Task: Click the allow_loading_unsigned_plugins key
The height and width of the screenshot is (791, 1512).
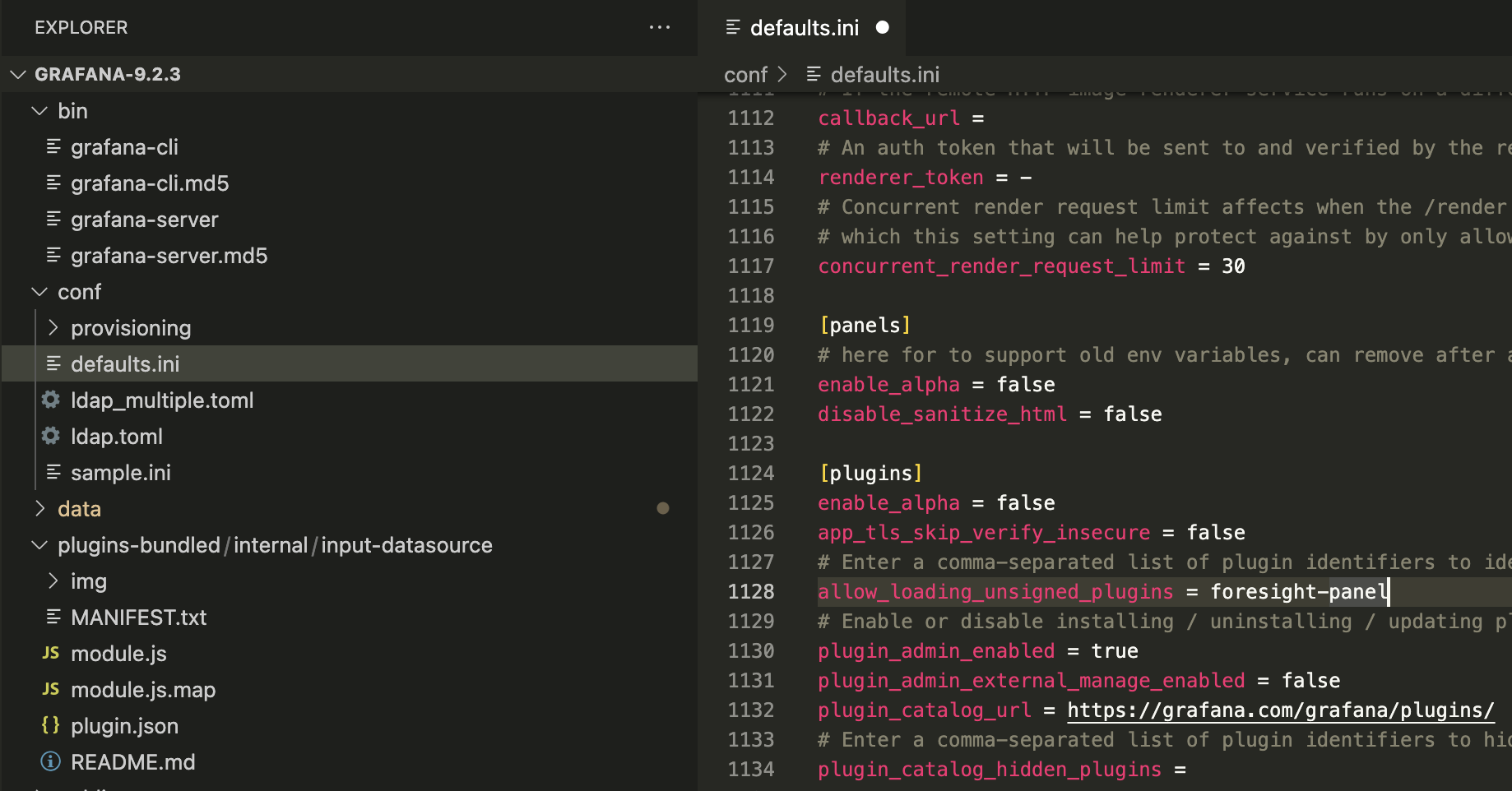Action: pyautogui.click(x=995, y=592)
